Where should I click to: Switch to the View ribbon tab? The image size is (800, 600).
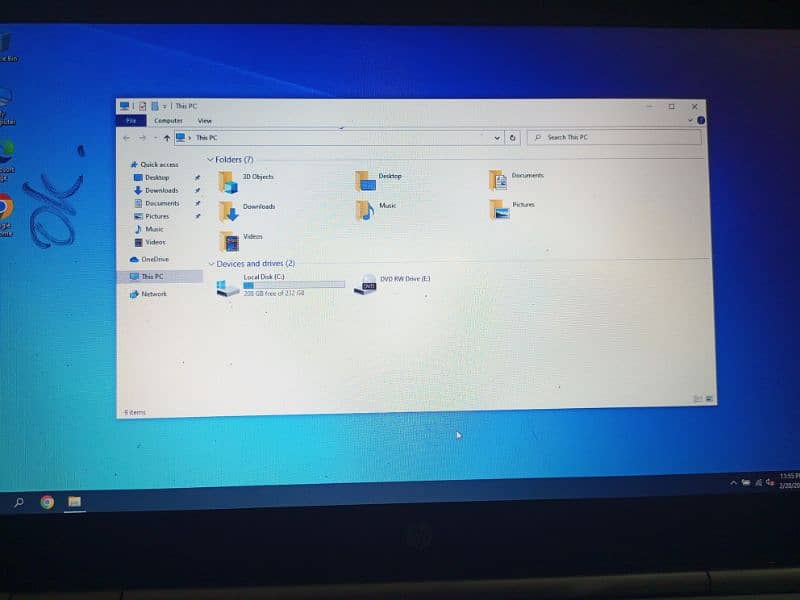pos(204,121)
